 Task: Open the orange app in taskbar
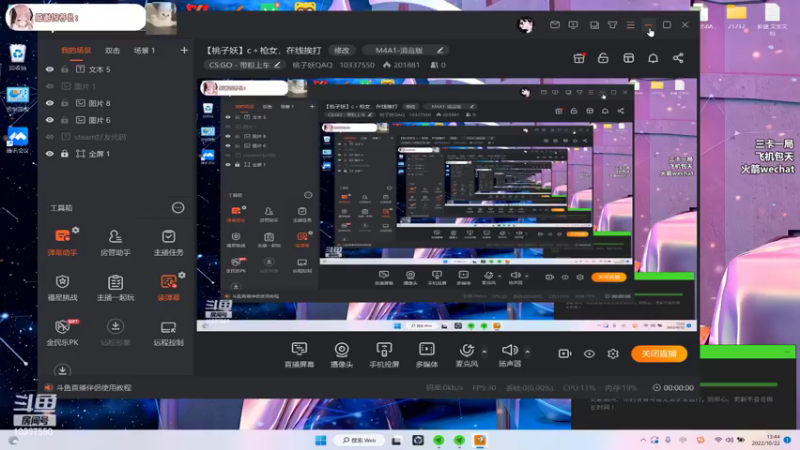point(480,440)
